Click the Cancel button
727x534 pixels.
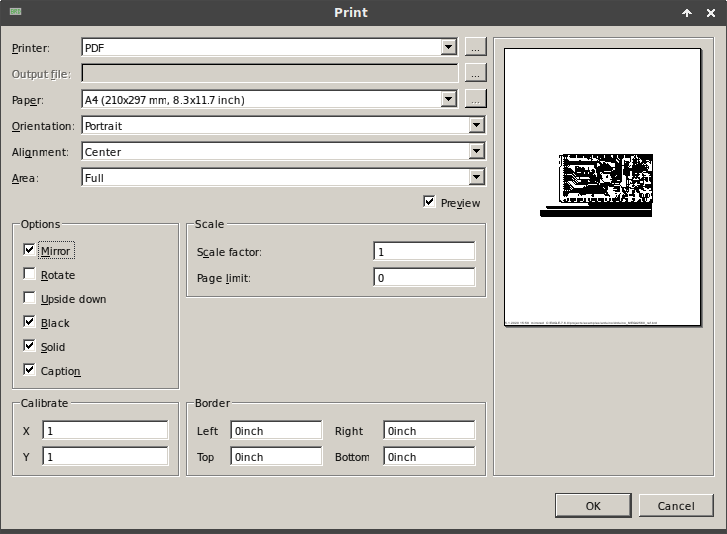(x=676, y=506)
